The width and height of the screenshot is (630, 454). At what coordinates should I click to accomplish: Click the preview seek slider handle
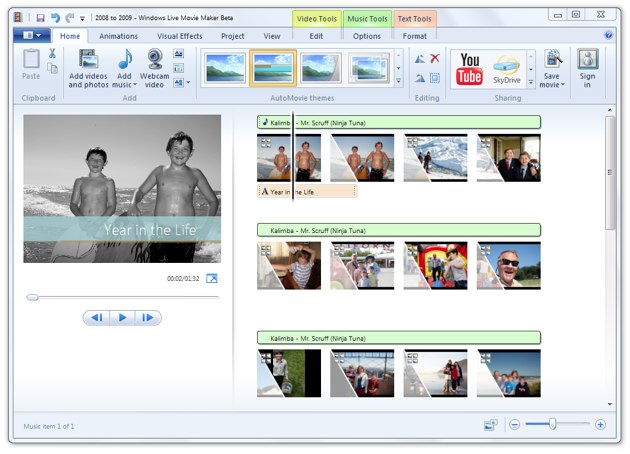point(33,297)
